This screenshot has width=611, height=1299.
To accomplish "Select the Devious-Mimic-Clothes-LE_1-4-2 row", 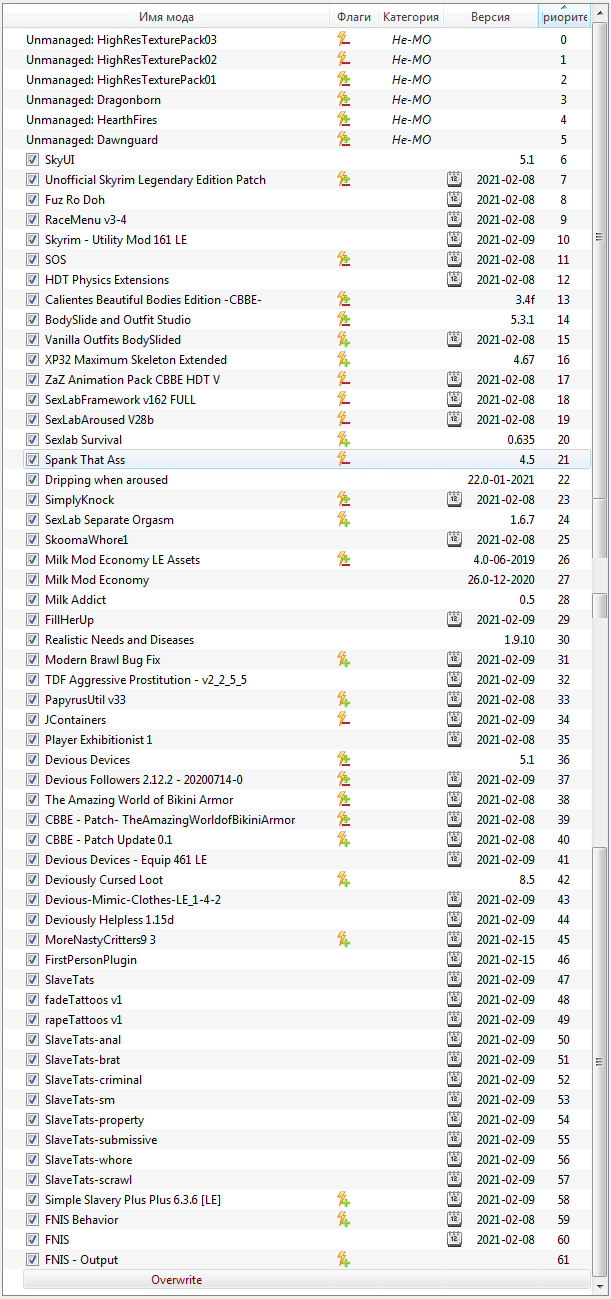I will [x=306, y=900].
